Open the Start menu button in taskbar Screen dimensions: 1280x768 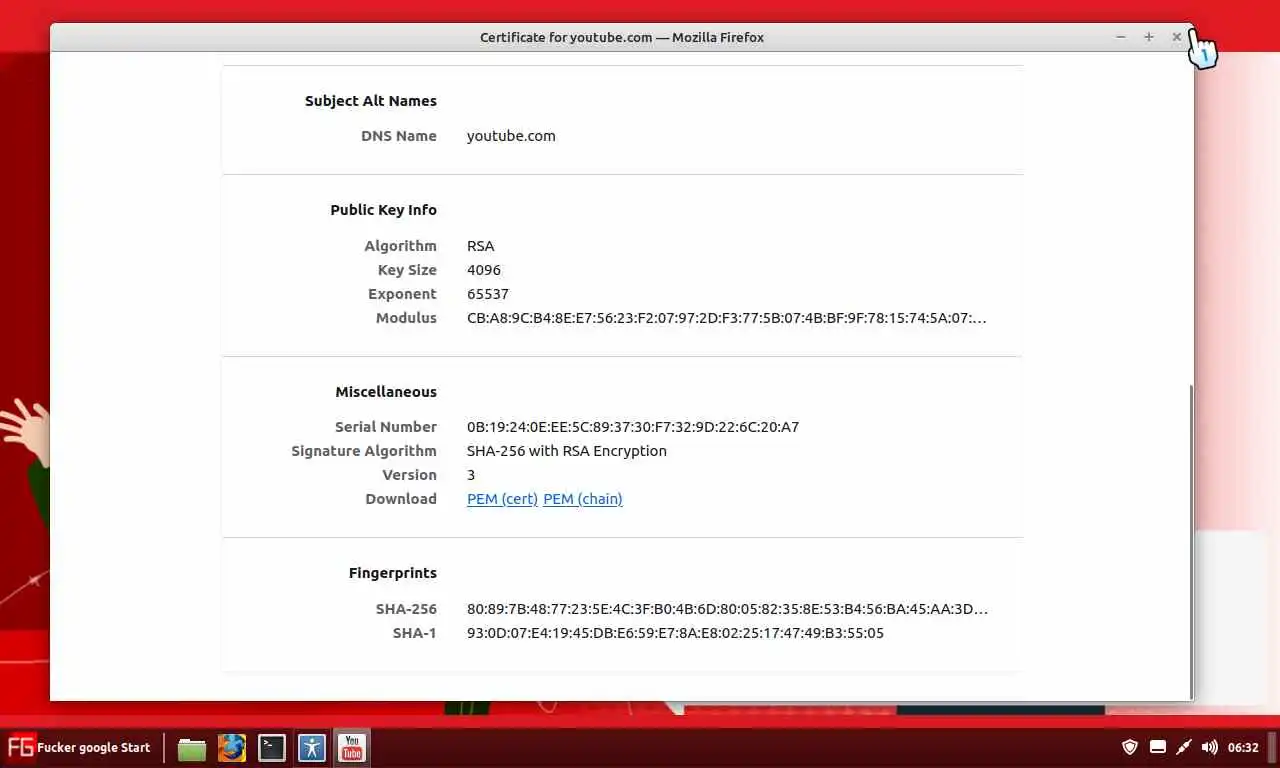click(x=80, y=747)
